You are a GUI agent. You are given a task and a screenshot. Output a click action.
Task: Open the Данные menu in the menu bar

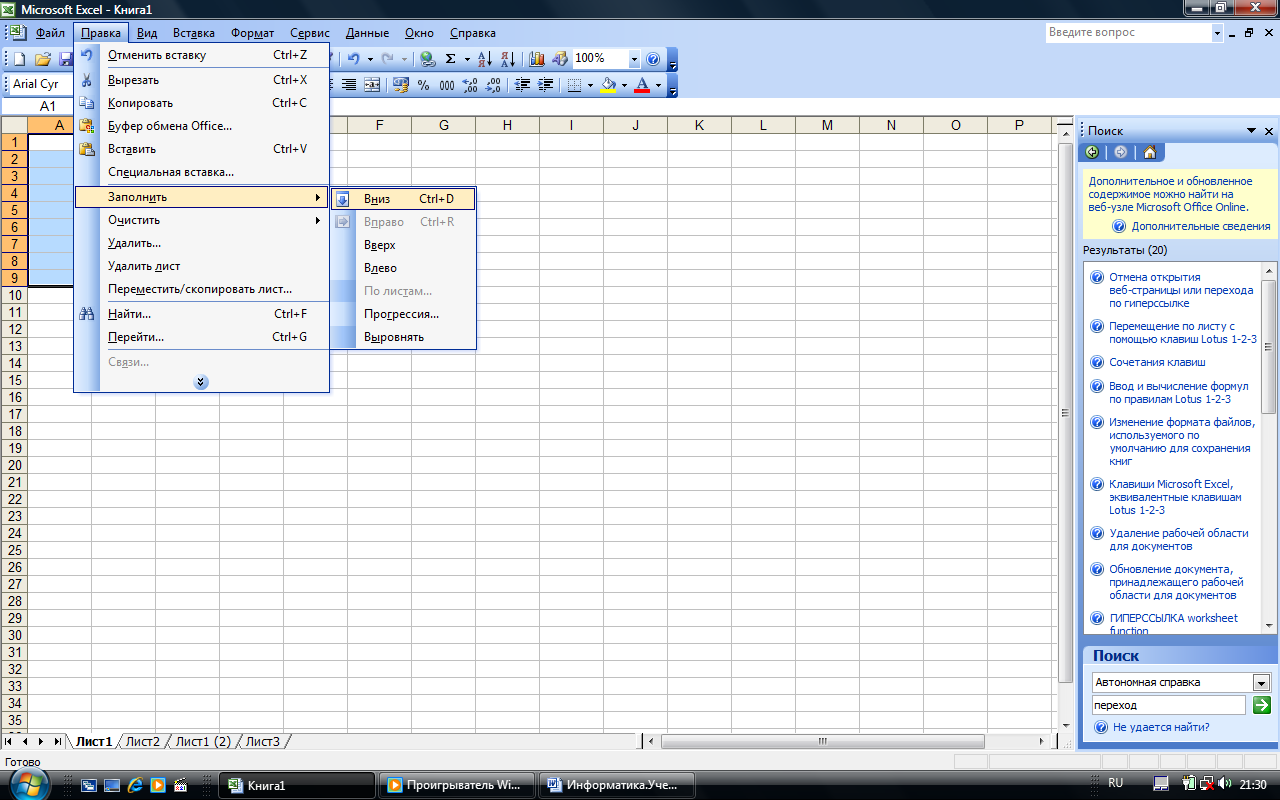[x=367, y=33]
